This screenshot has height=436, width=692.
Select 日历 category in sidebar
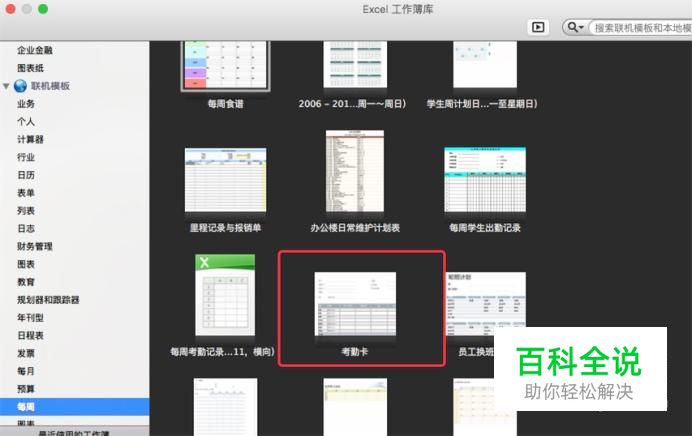pyautogui.click(x=26, y=175)
